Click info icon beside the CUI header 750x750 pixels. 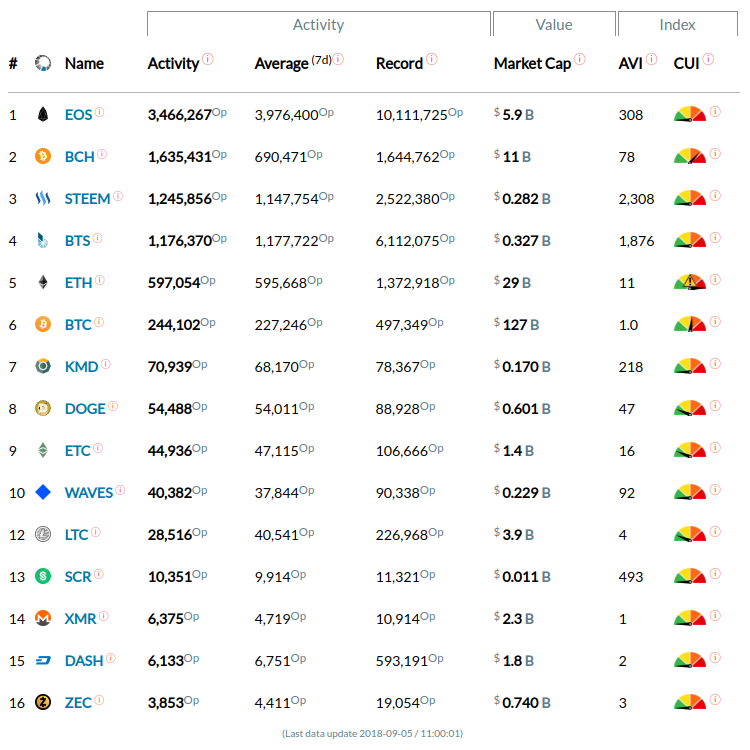708,60
